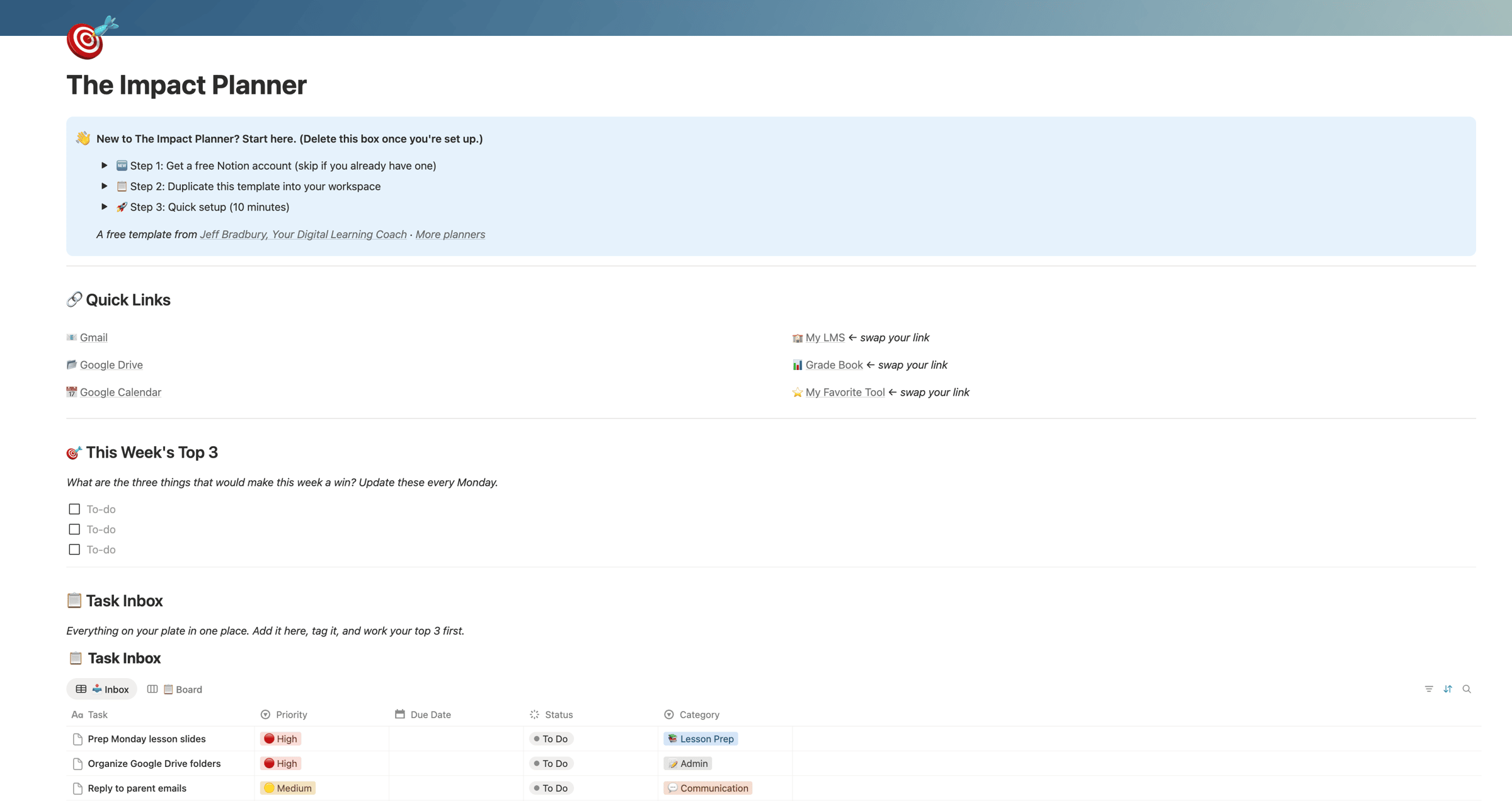Click the Medium priority yellow tag
The height and width of the screenshot is (801, 1512).
coord(288,788)
